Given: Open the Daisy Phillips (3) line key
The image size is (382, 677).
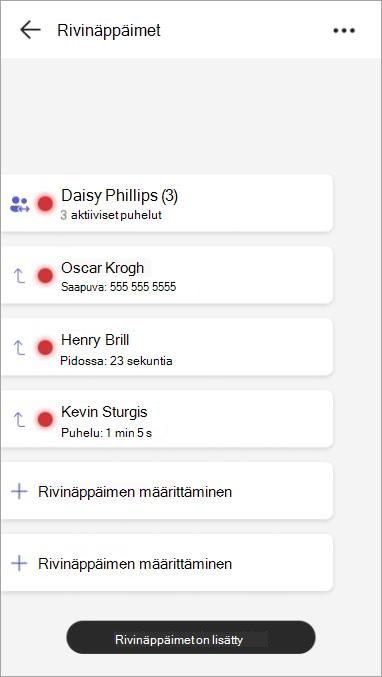Looking at the screenshot, I should (167, 203).
